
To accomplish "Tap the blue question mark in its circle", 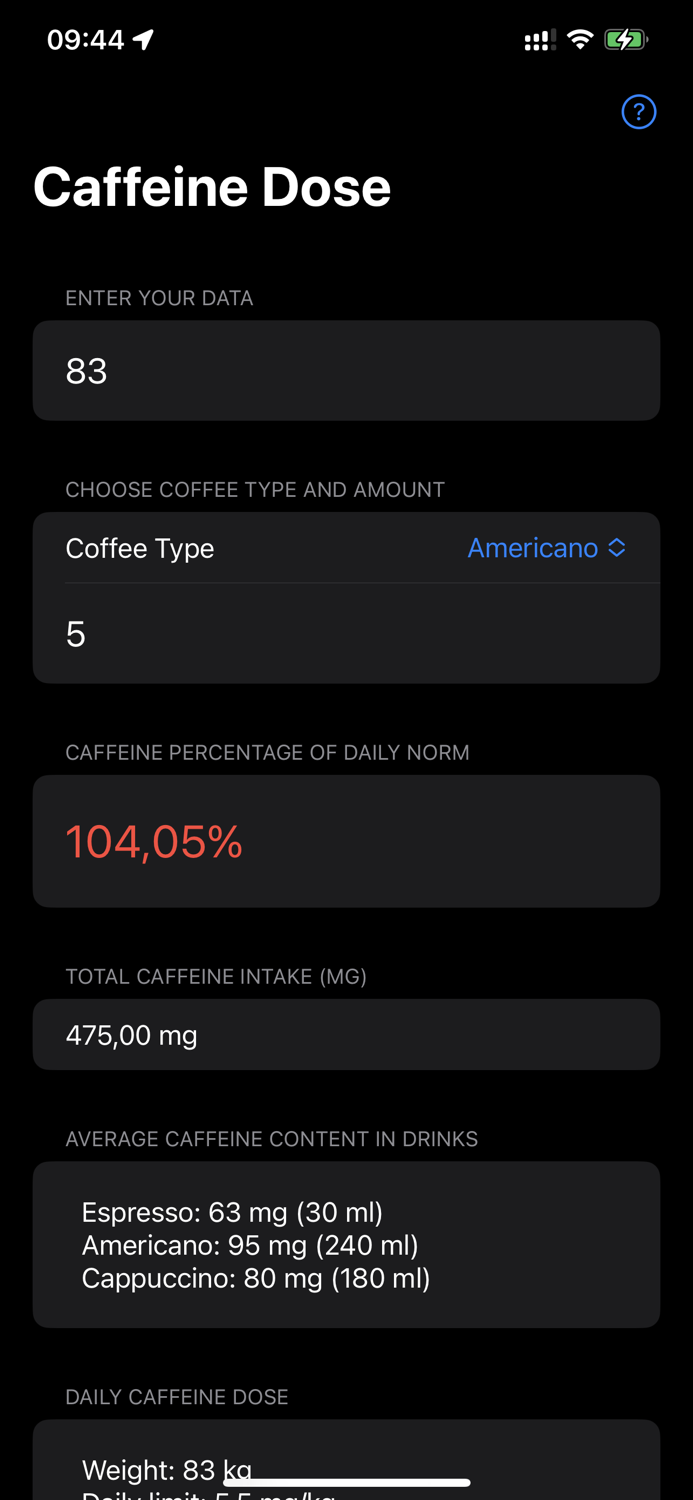I will (637, 110).
